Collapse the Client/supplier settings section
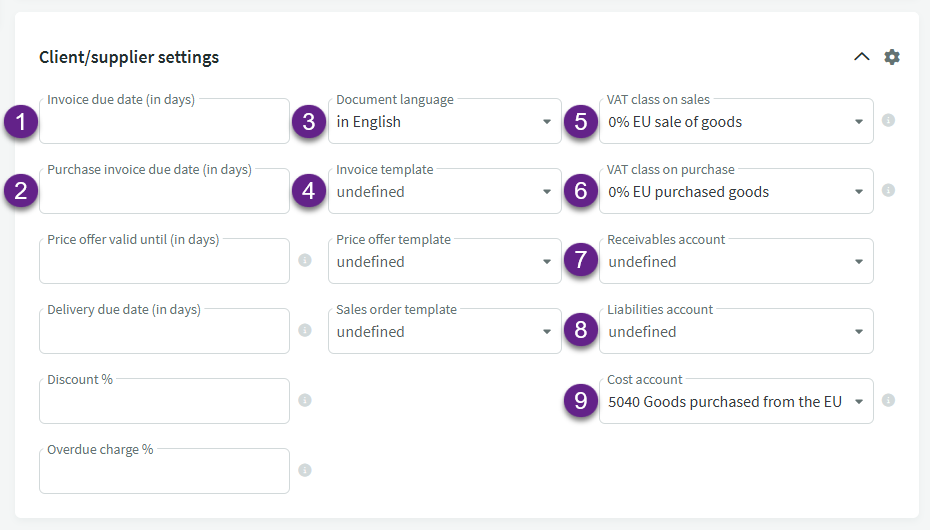 point(862,57)
